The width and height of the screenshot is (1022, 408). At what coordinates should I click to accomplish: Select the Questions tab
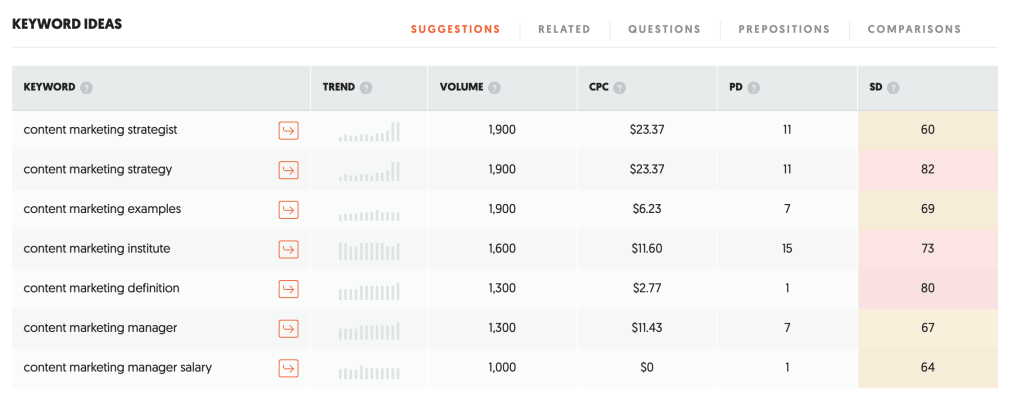(x=664, y=29)
